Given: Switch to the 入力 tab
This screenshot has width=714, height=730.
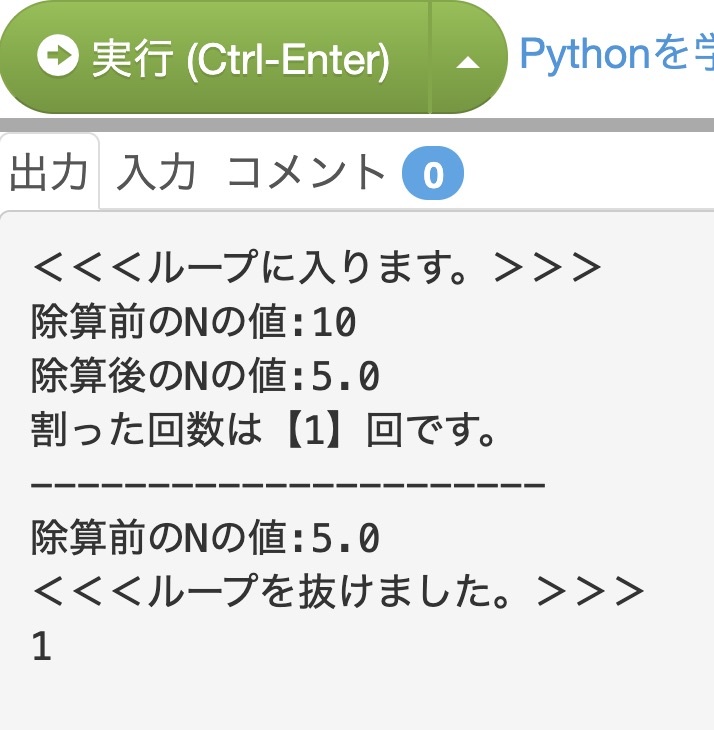Looking at the screenshot, I should (x=156, y=174).
